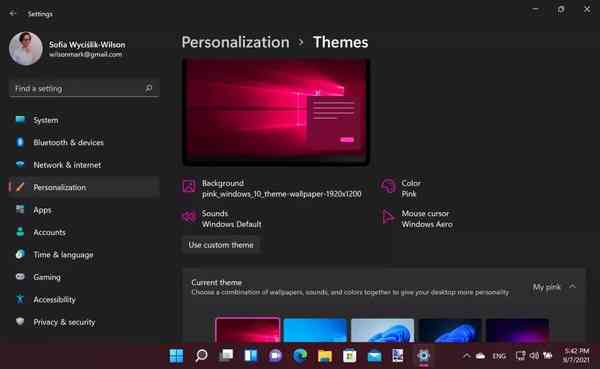Open File Explorer from taskbar
The height and width of the screenshot is (369, 600).
tap(325, 356)
